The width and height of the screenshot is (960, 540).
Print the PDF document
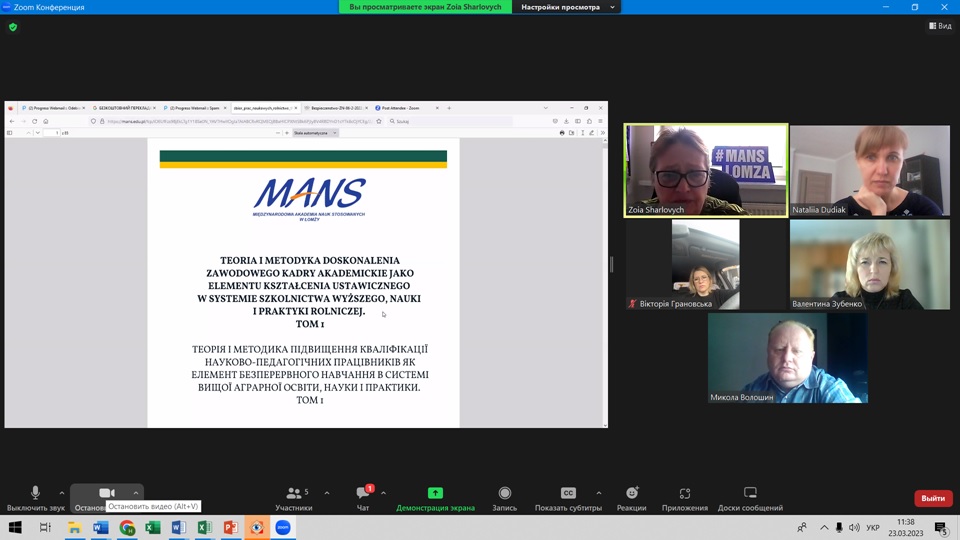click(562, 133)
